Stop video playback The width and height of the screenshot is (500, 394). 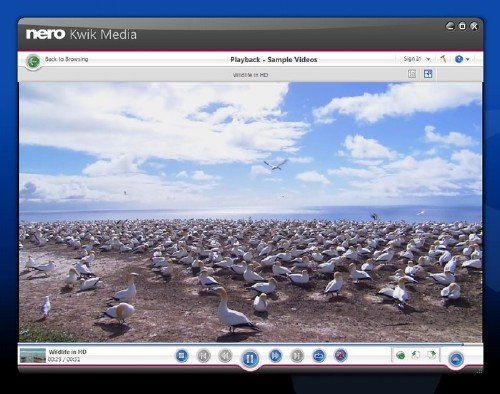182,356
